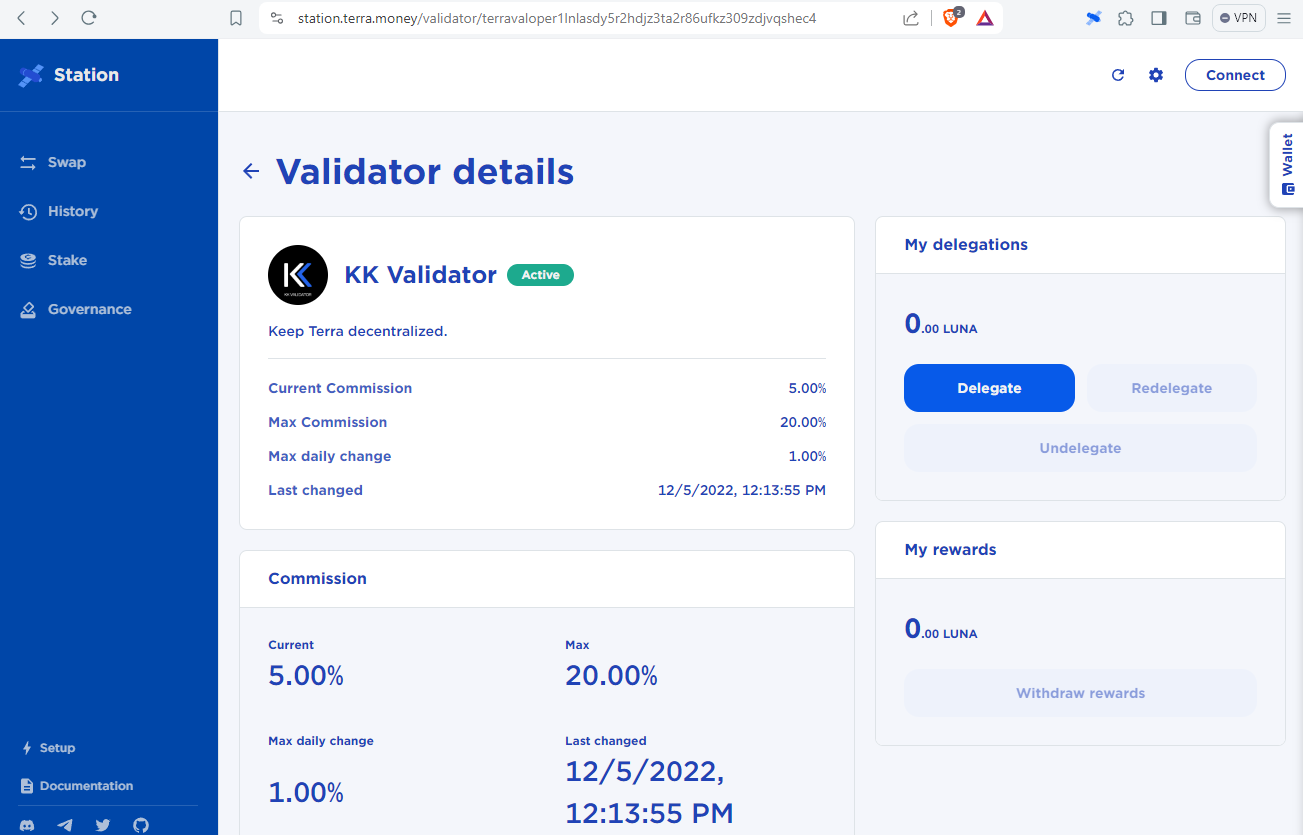Open the GitHub icon in sidebar

click(x=141, y=825)
